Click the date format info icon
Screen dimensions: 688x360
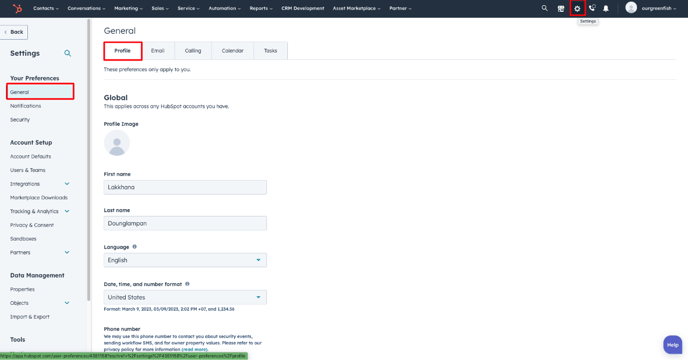(187, 284)
